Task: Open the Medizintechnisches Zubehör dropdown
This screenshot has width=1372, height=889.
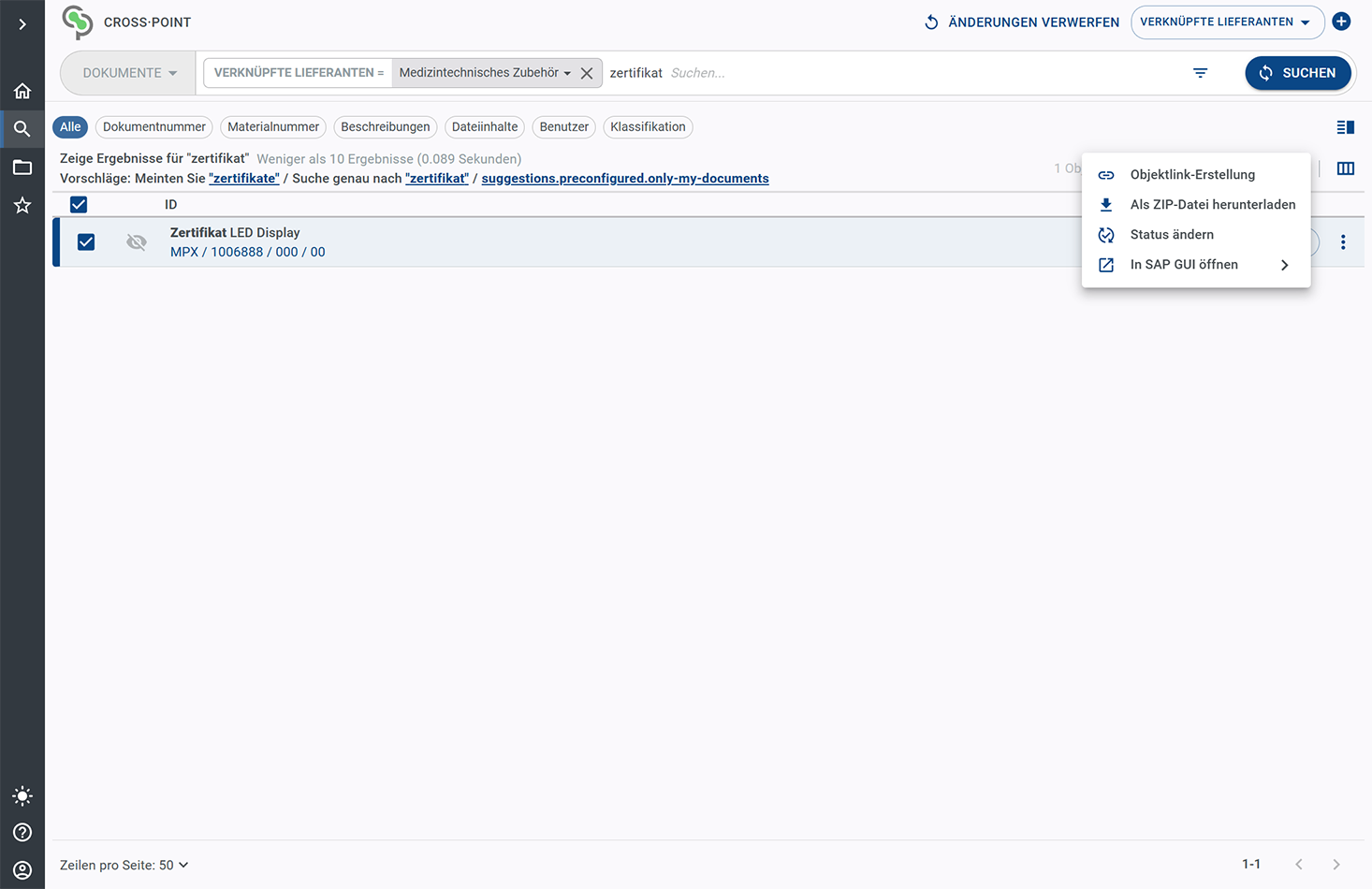Action: point(485,73)
